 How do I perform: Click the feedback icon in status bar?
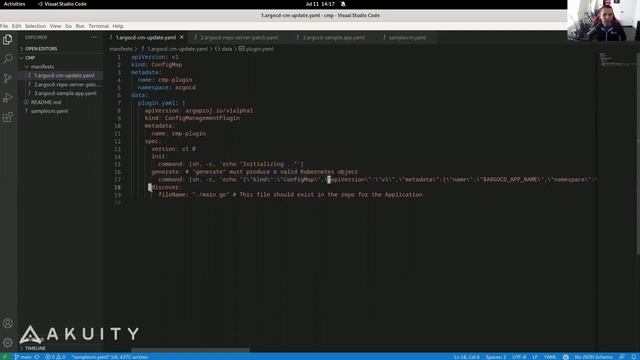[621, 357]
